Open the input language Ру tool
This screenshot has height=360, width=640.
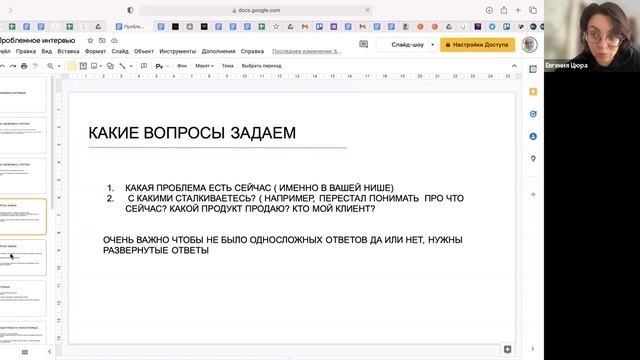159,66
